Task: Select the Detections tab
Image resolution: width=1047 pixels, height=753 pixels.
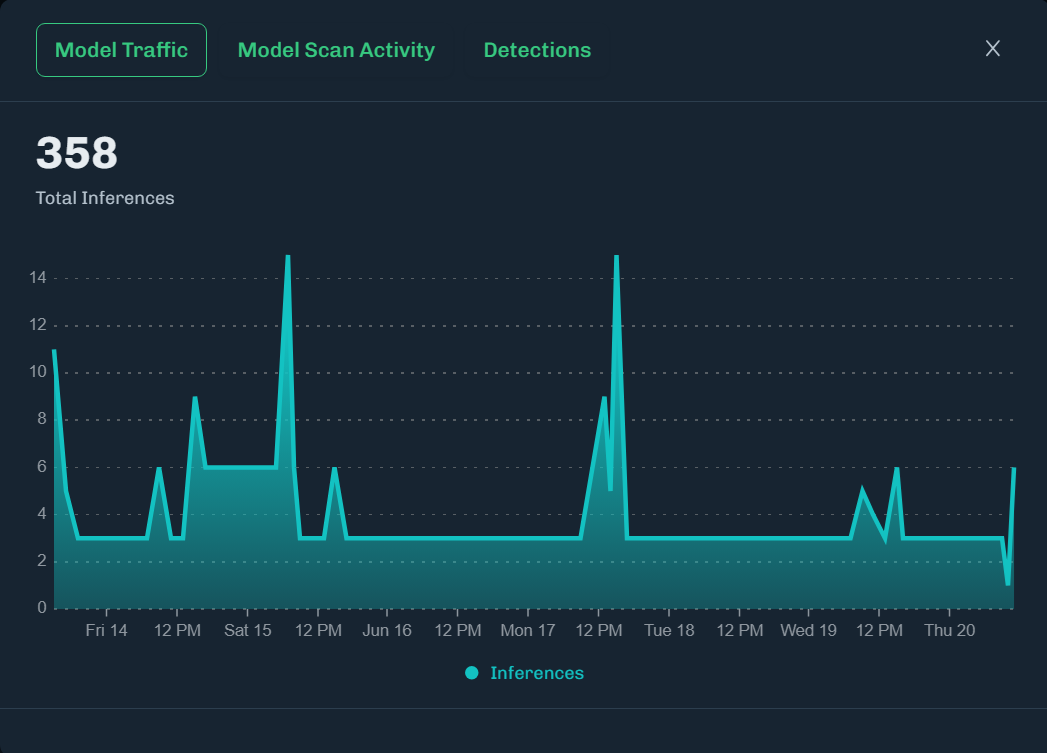Action: pos(537,50)
